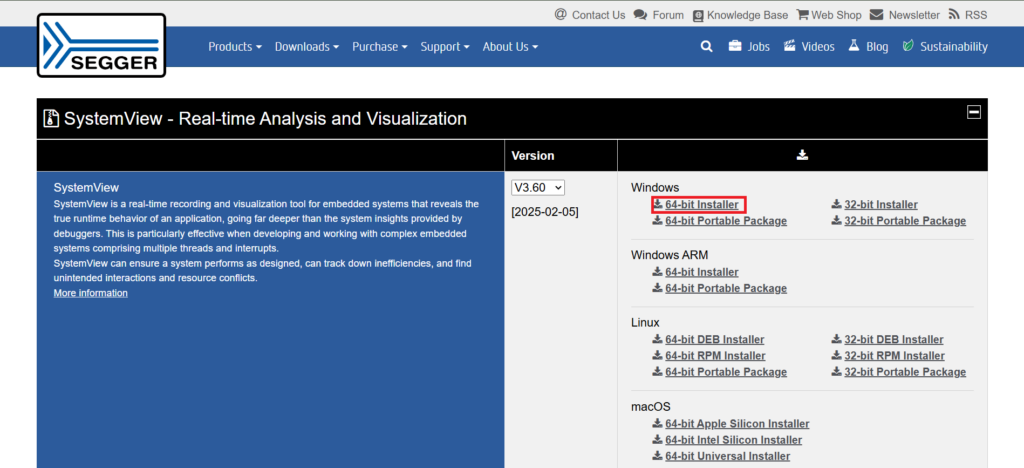
Task: Click the SEGGER logo
Action: coord(101,45)
